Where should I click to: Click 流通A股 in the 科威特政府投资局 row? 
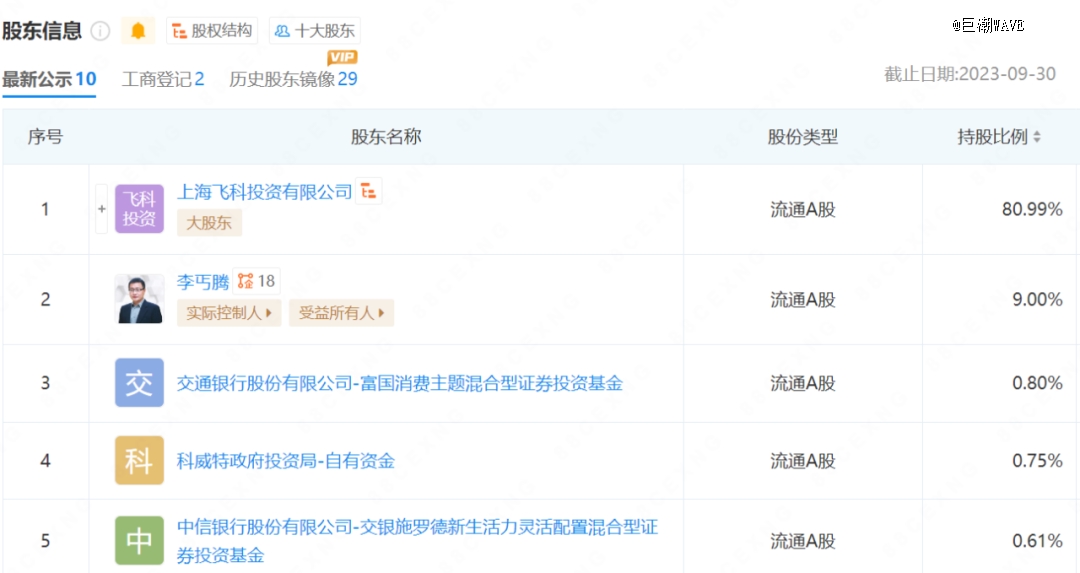pyautogui.click(x=802, y=461)
